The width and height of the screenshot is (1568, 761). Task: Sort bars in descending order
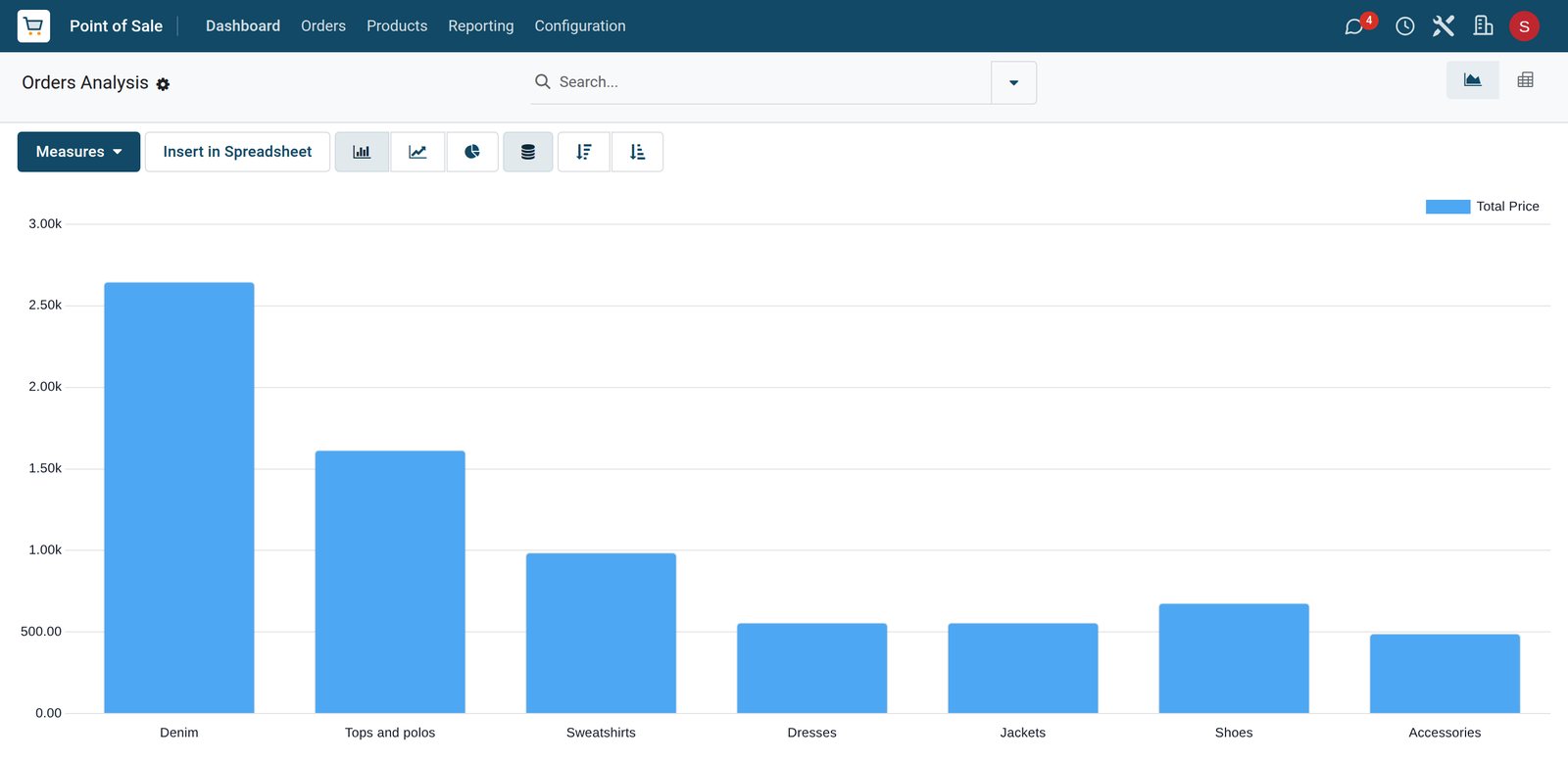coord(584,152)
